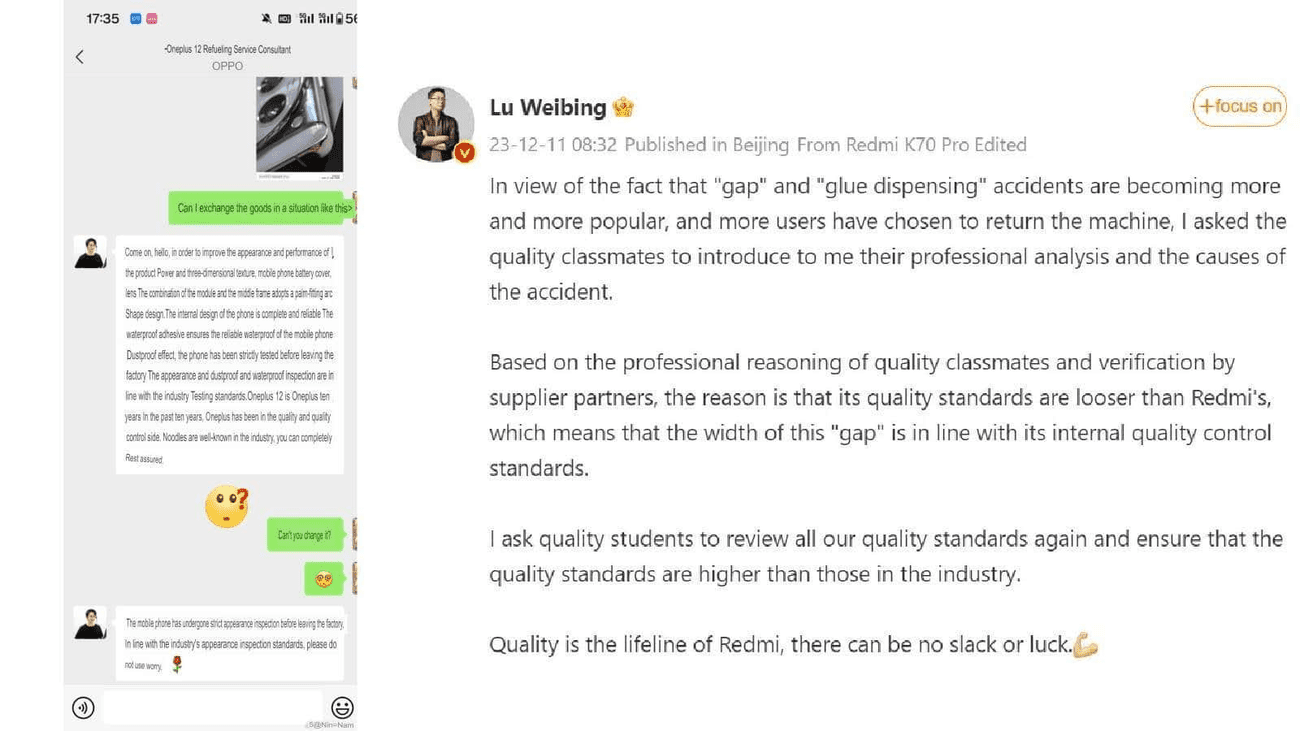1300x731 pixels.
Task: Switch to voice input in the chat bar
Action: point(83,708)
